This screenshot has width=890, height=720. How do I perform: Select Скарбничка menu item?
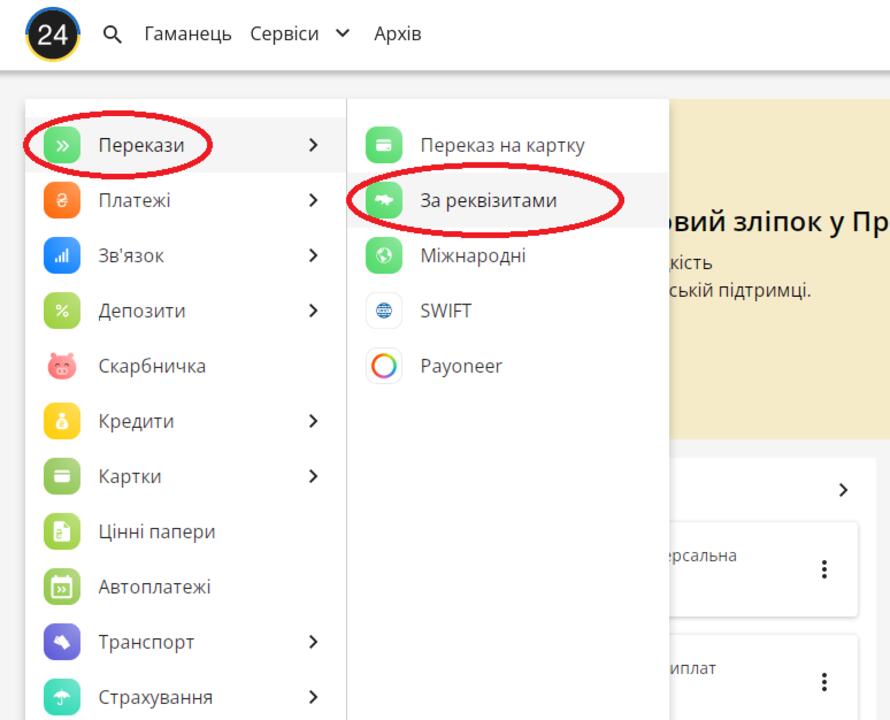click(x=186, y=366)
